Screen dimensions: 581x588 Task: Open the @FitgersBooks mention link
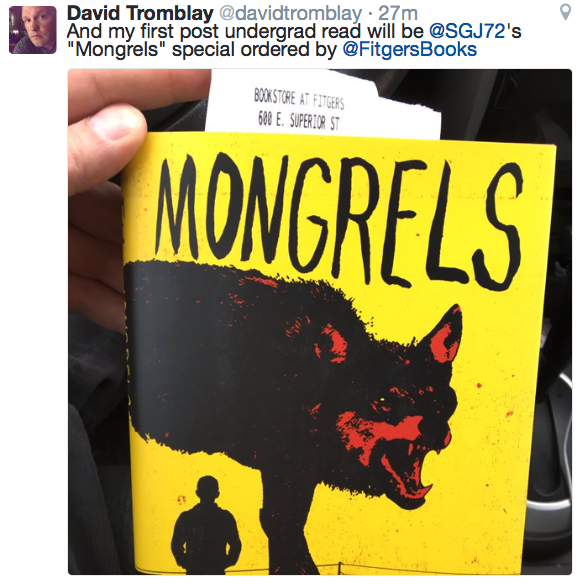click(x=410, y=50)
